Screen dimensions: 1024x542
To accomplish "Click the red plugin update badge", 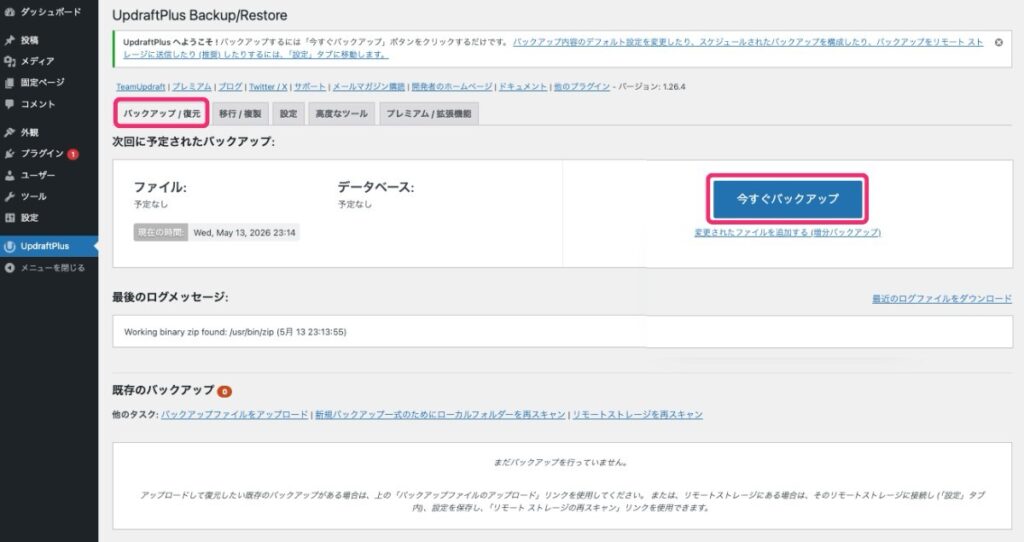I will (73, 154).
